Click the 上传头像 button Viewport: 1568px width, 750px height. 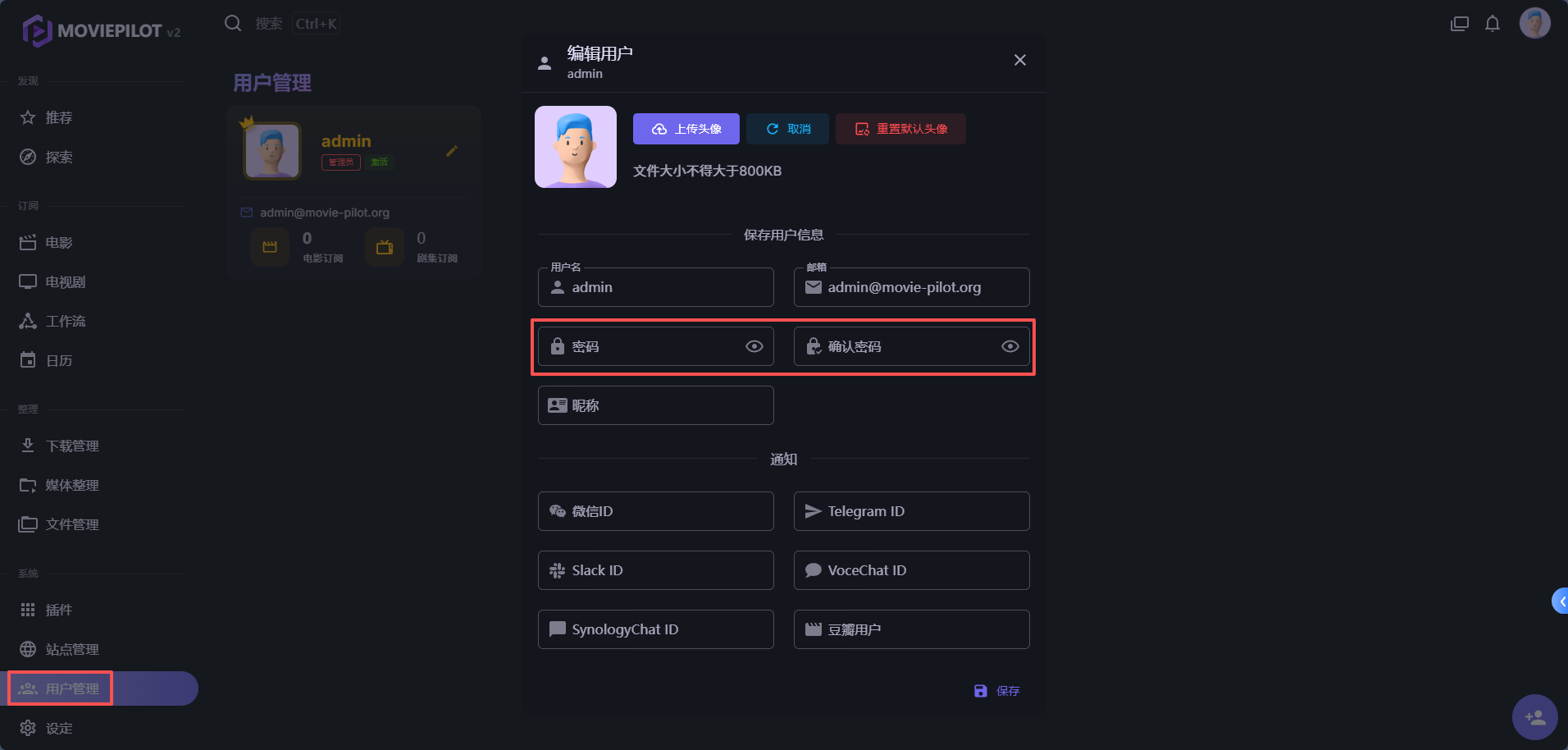click(x=686, y=129)
